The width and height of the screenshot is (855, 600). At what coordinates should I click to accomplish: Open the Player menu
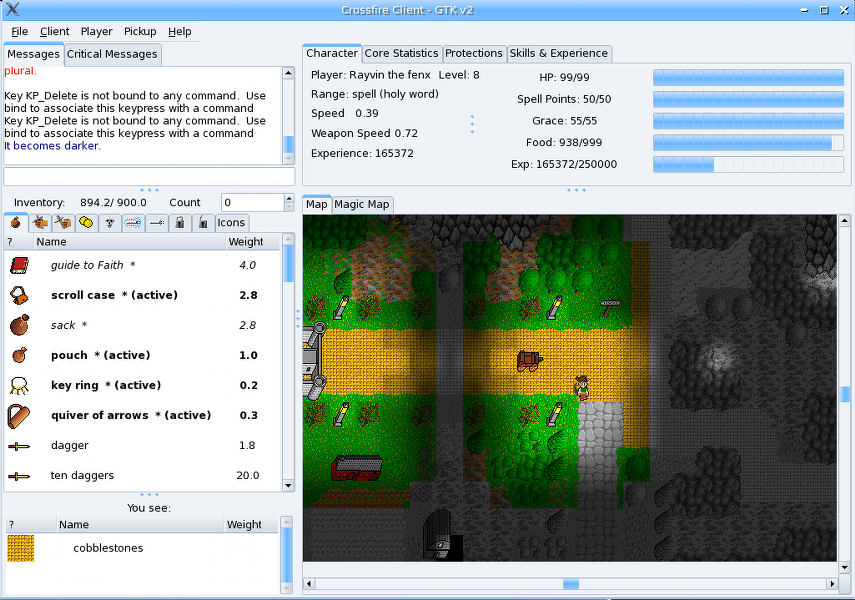coord(97,32)
